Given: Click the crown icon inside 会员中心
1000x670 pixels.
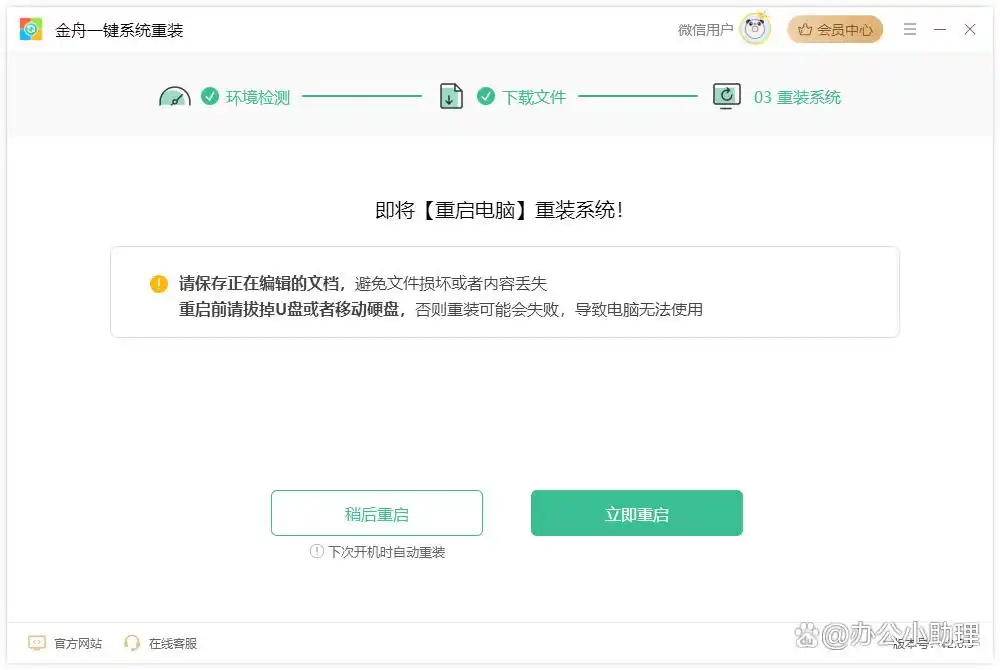Looking at the screenshot, I should point(806,29).
